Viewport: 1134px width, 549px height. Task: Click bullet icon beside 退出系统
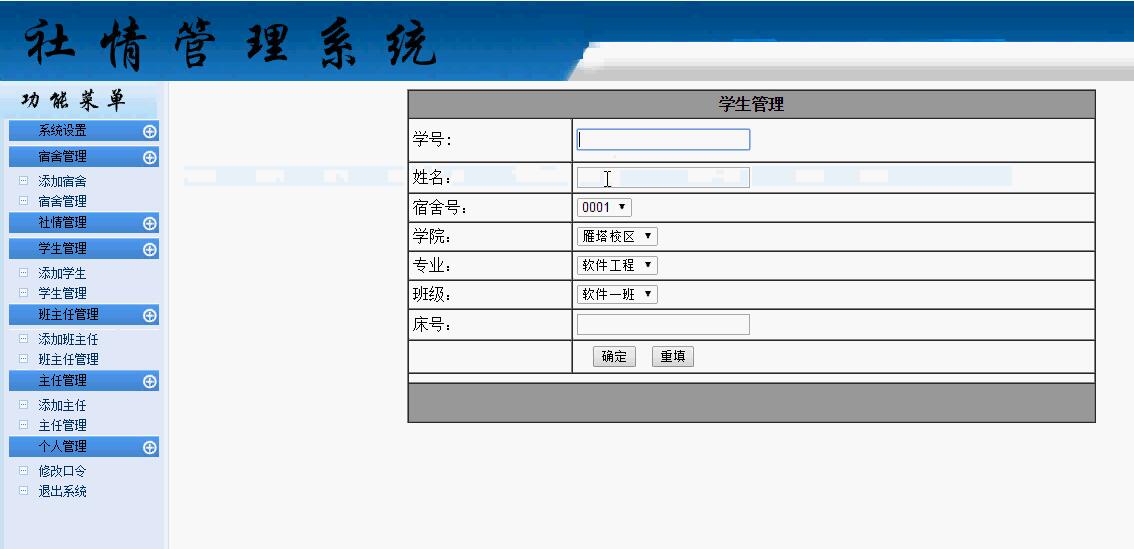point(23,490)
